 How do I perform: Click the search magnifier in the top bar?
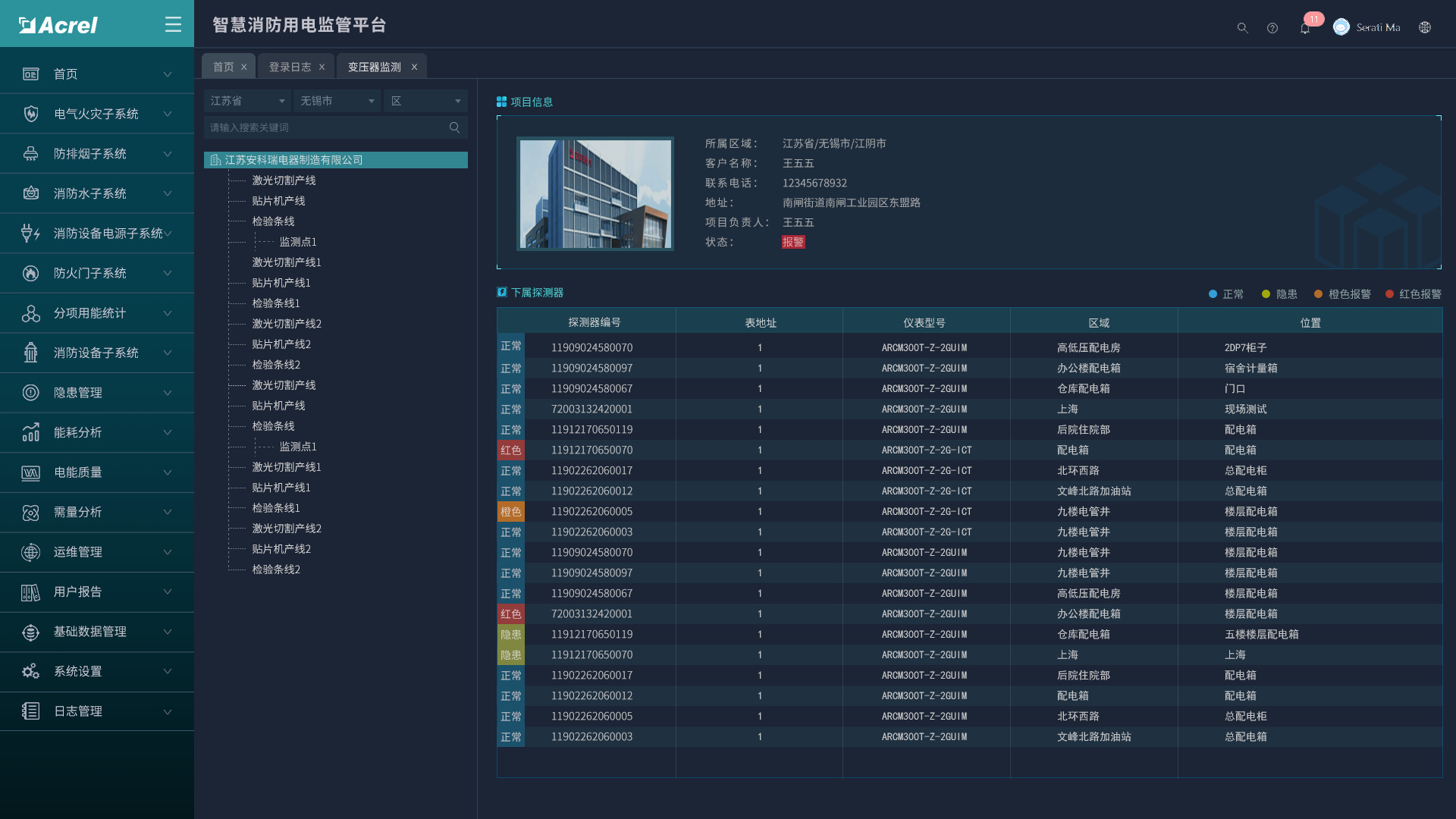[1242, 28]
